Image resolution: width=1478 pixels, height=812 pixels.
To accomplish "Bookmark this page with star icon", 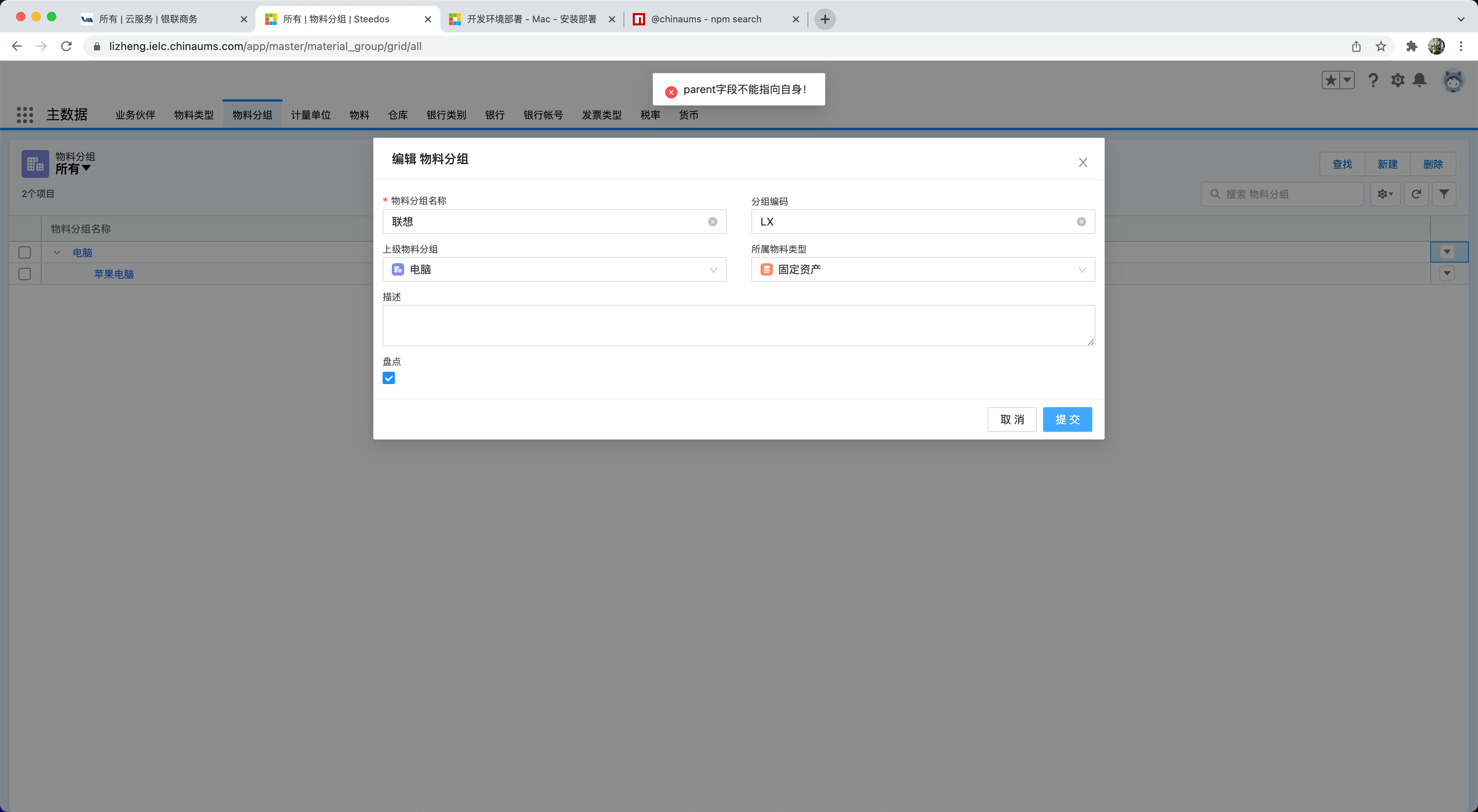I will coord(1381,47).
